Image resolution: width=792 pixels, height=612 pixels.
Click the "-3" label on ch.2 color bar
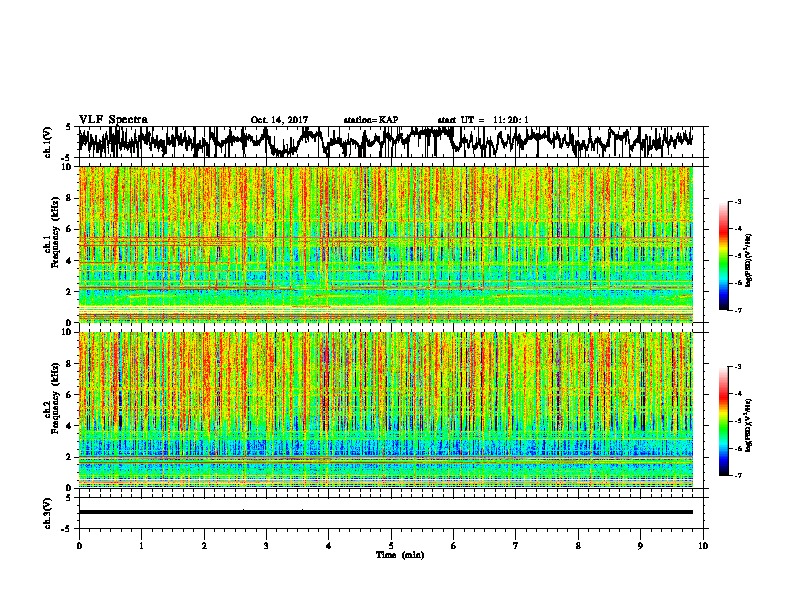pyautogui.click(x=738, y=367)
